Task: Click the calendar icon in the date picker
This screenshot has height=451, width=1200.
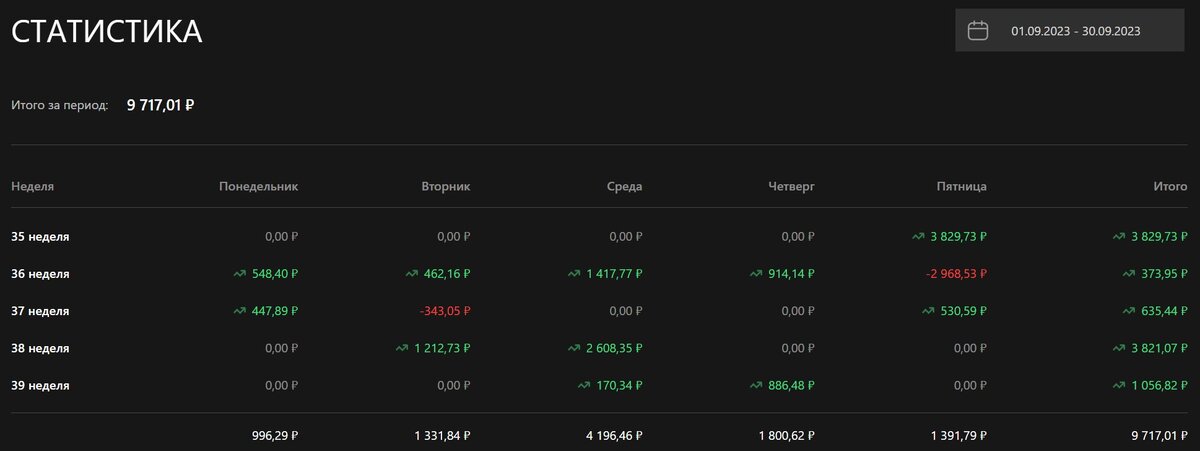Action: [x=978, y=31]
